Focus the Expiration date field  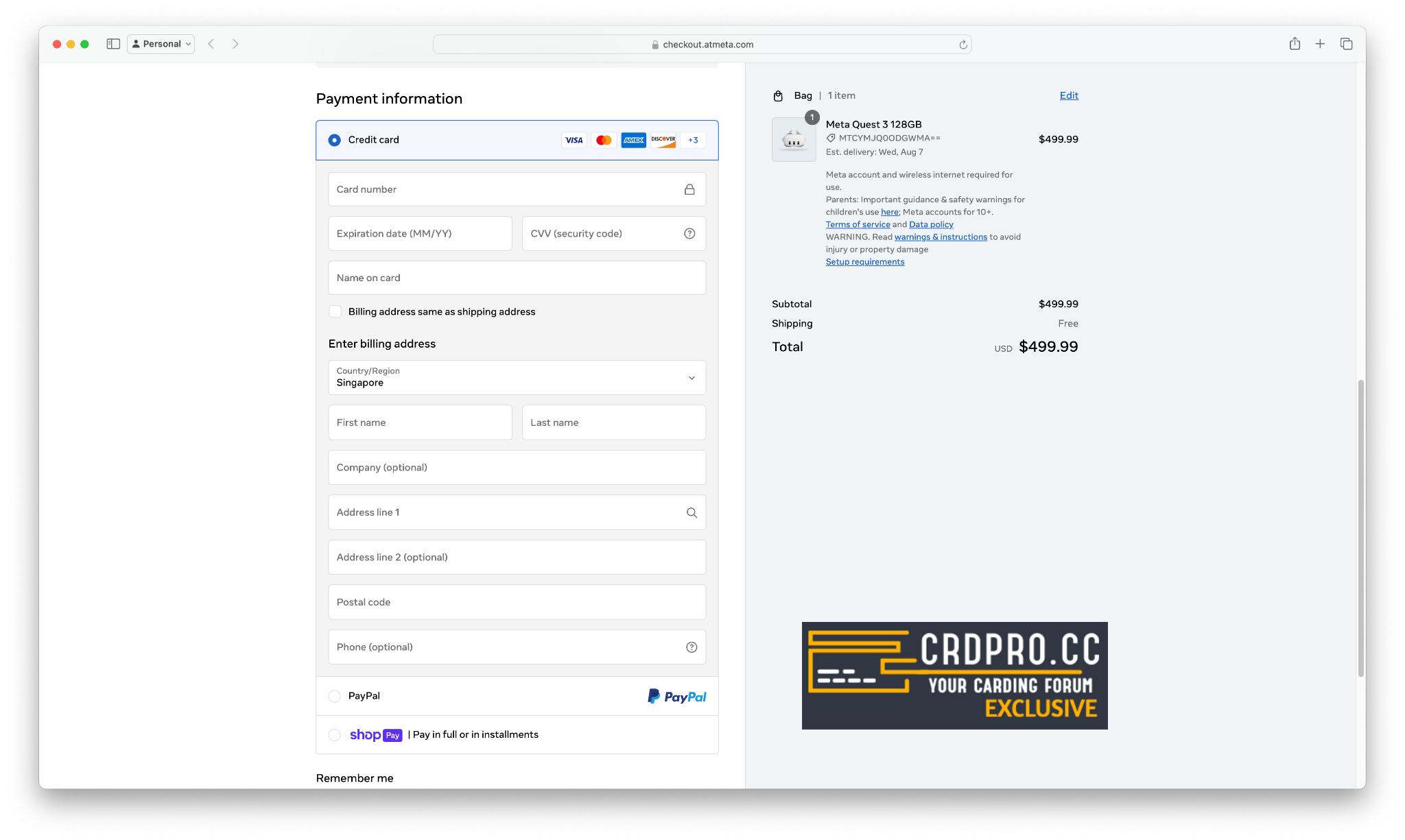point(420,234)
